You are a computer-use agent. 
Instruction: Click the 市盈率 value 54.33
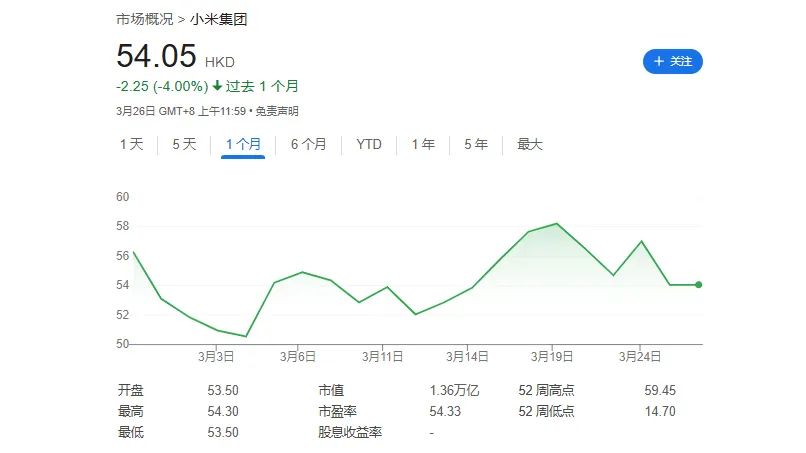pos(445,411)
